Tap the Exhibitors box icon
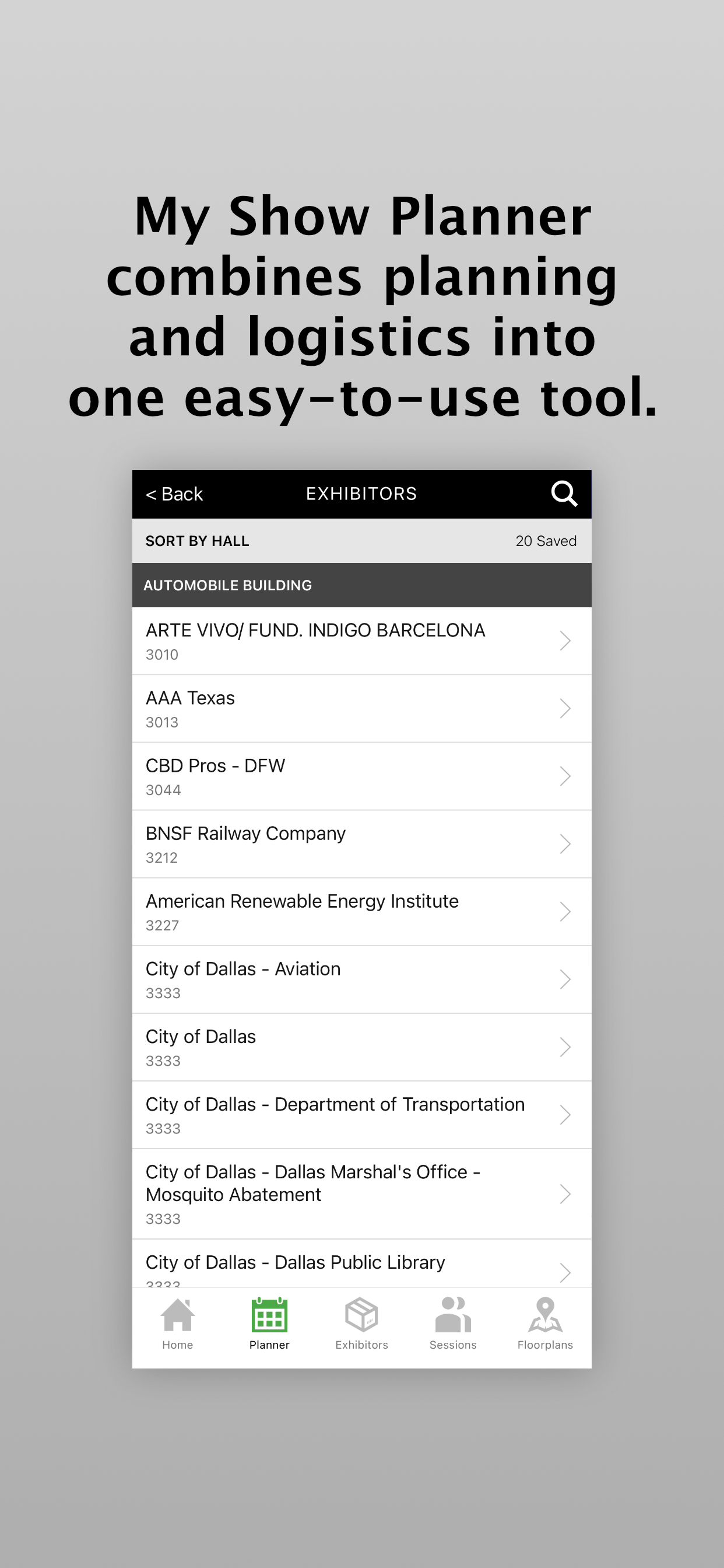This screenshot has height=1568, width=724. (x=361, y=1315)
